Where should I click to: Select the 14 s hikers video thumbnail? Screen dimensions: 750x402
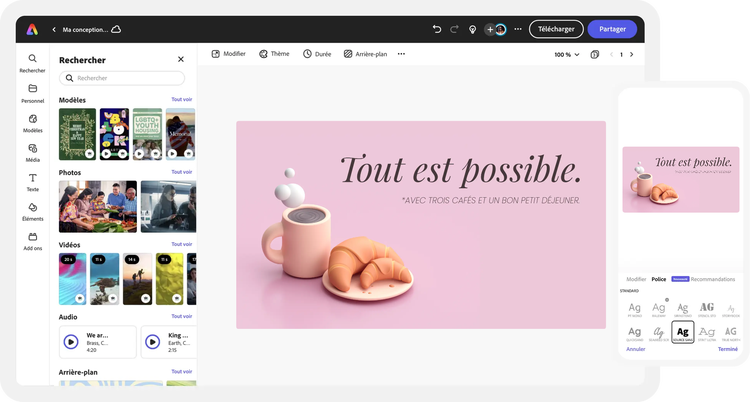137,279
